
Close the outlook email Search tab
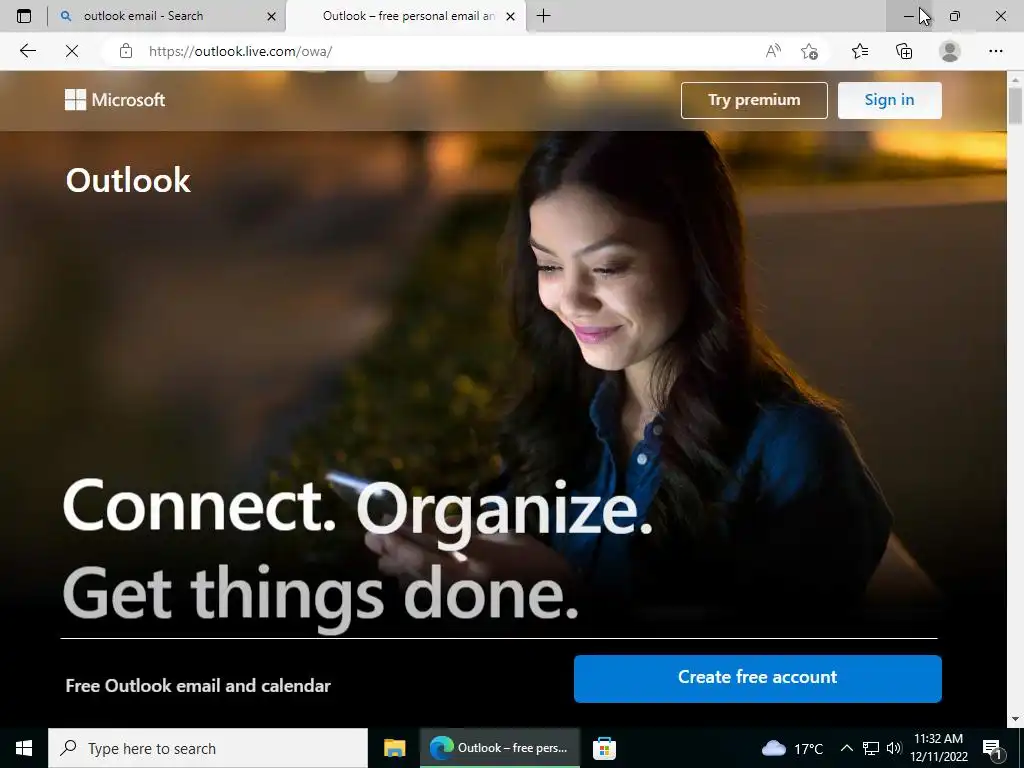pyautogui.click(x=271, y=16)
